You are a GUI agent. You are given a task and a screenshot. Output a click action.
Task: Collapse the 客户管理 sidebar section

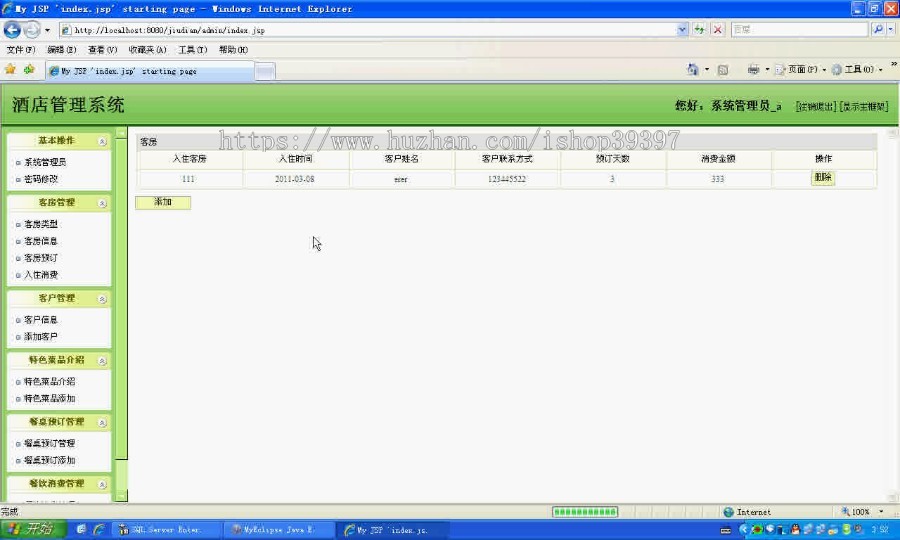tap(102, 299)
